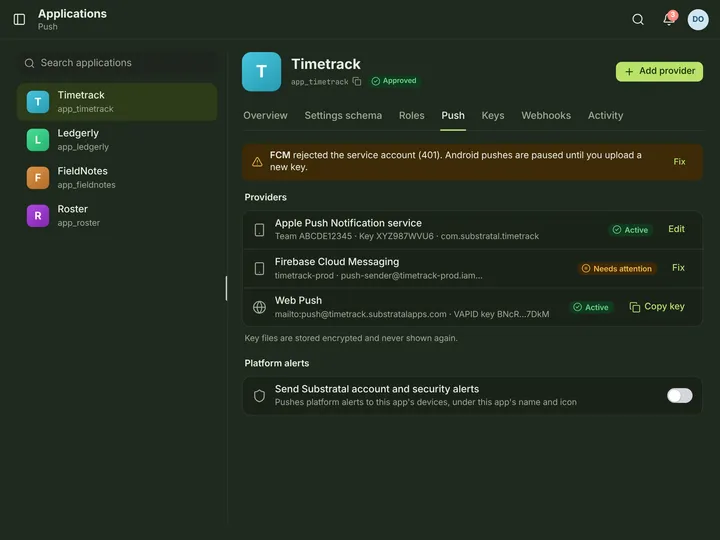The width and height of the screenshot is (720, 540).
Task: Click 'app_timetrack' ID text in header
Action: pos(320,82)
